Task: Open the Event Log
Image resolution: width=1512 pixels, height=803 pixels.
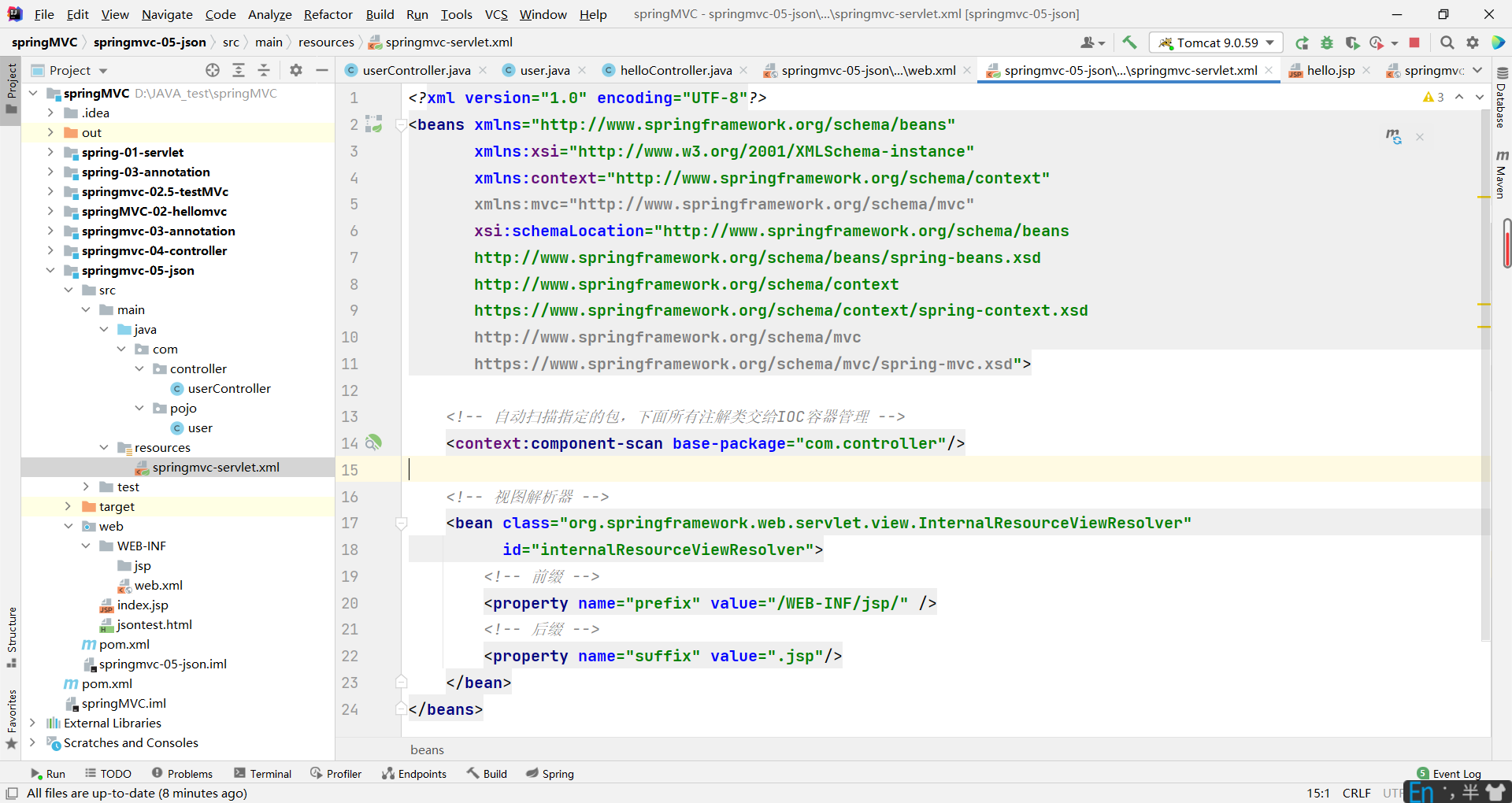Action: [1449, 774]
